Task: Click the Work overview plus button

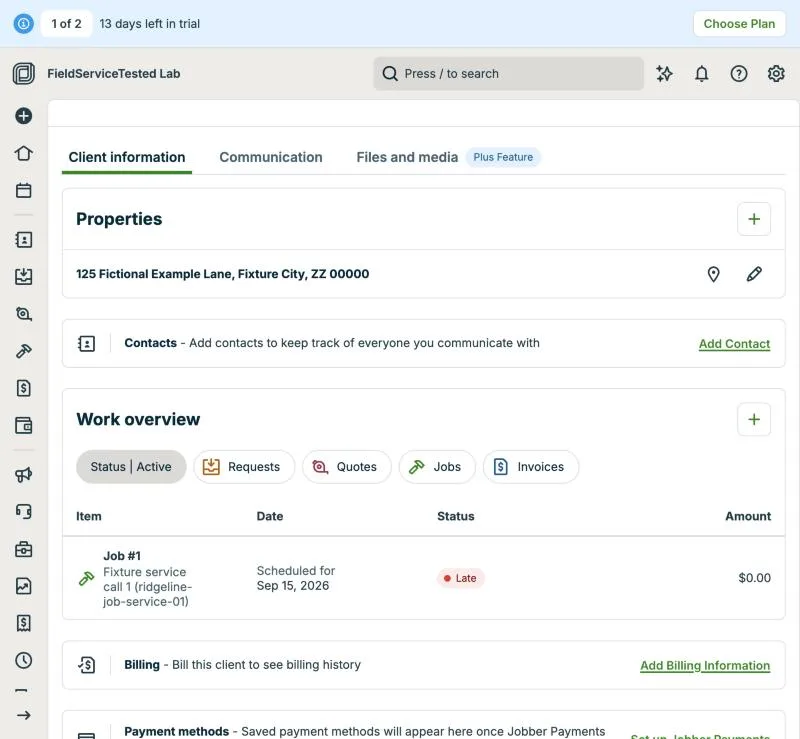Action: coord(754,420)
